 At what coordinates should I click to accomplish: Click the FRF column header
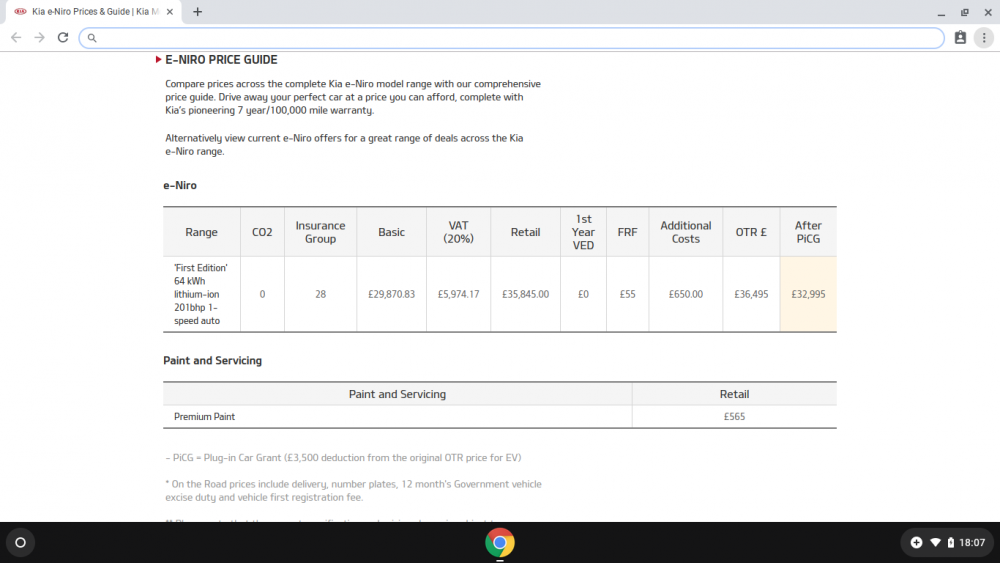[628, 232]
